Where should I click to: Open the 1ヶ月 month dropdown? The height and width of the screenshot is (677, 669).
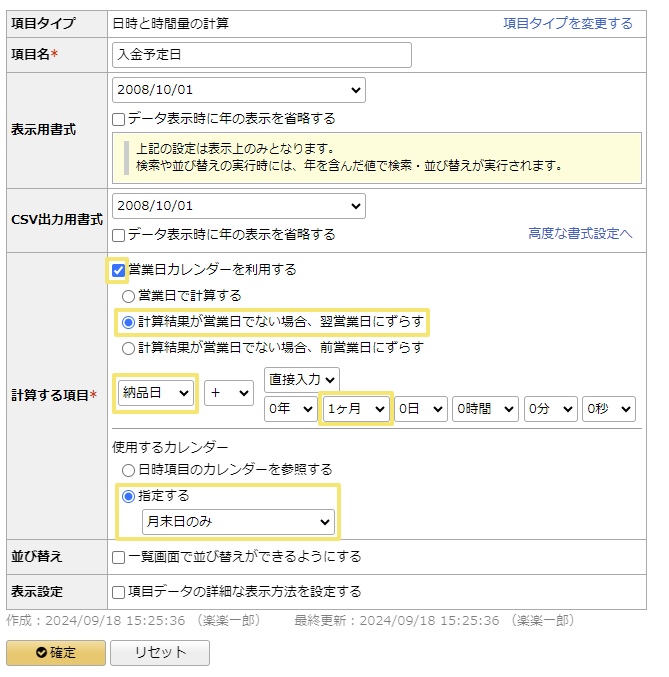[x=355, y=409]
